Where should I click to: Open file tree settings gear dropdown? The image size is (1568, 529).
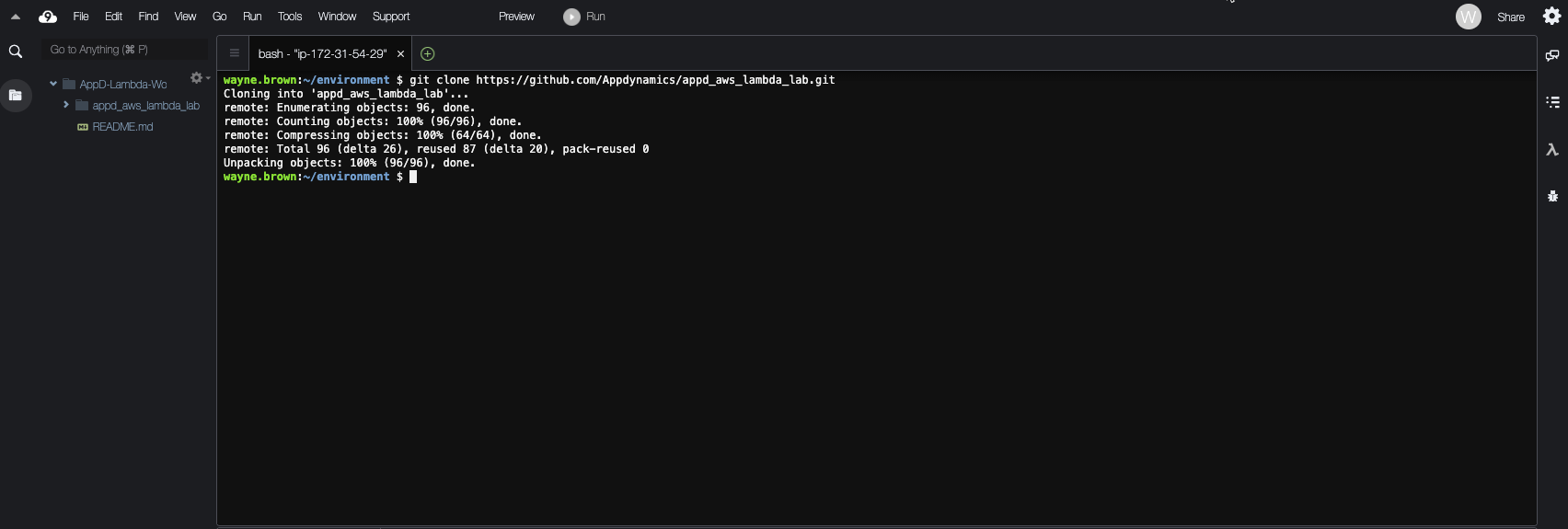pos(198,78)
